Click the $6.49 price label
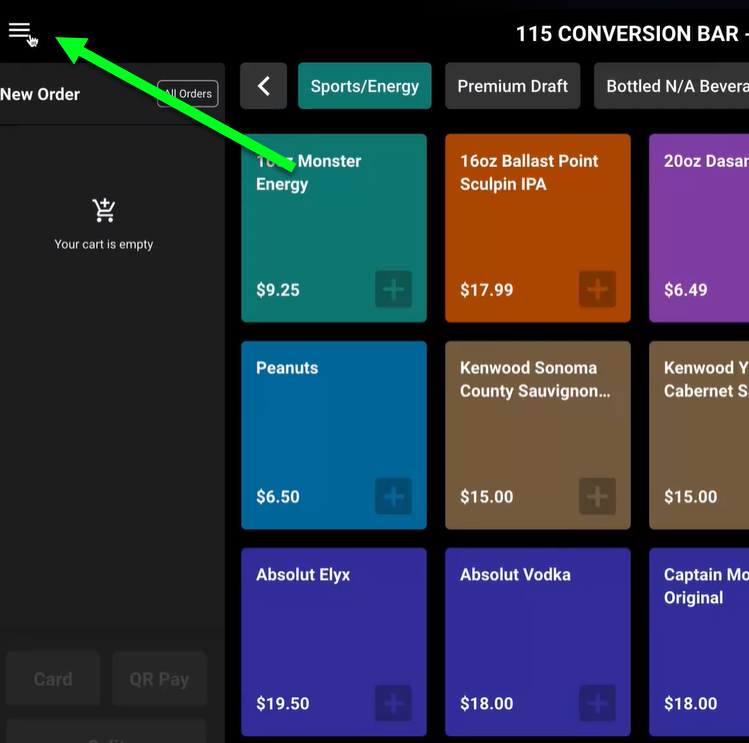 [685, 290]
